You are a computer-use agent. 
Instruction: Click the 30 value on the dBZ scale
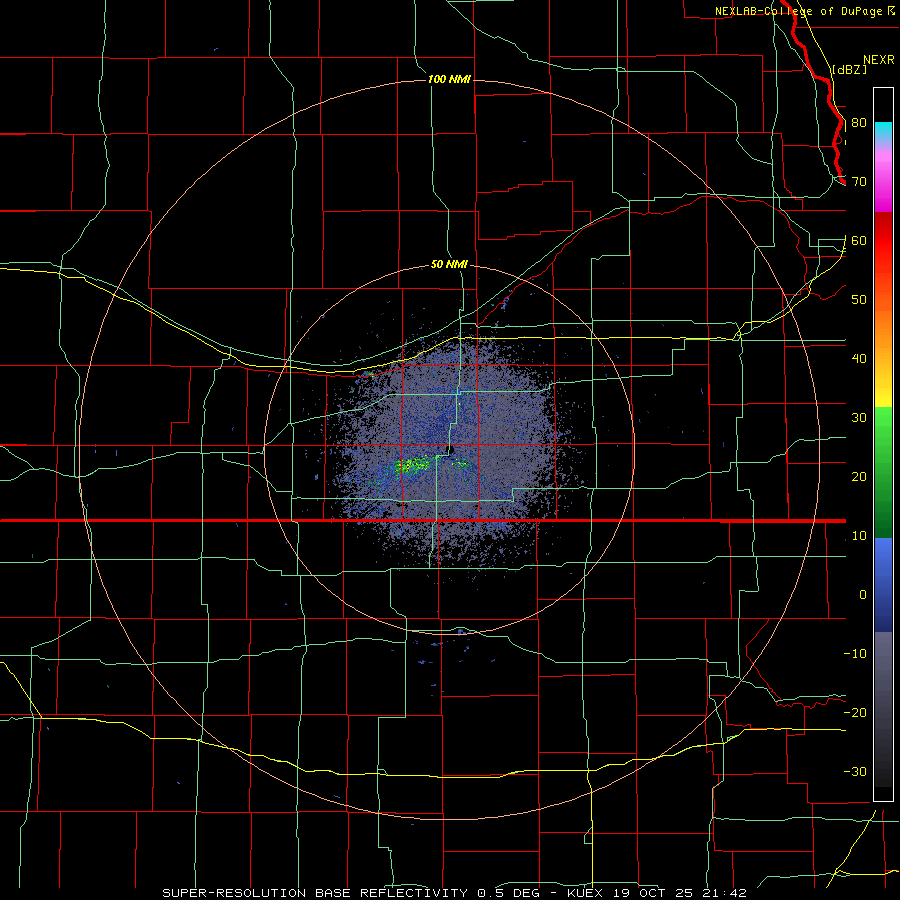(x=859, y=418)
